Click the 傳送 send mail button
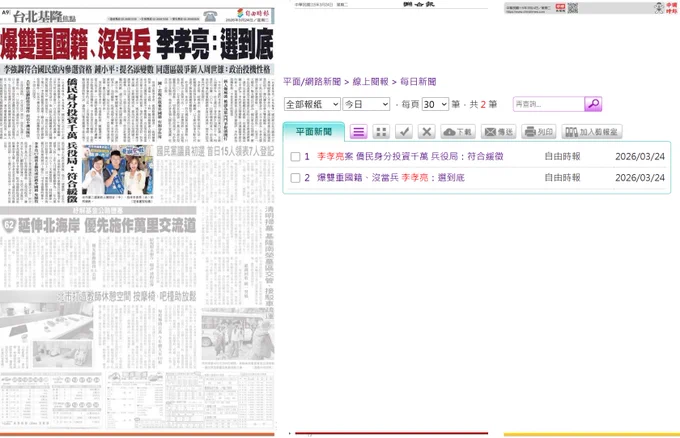 click(498, 132)
